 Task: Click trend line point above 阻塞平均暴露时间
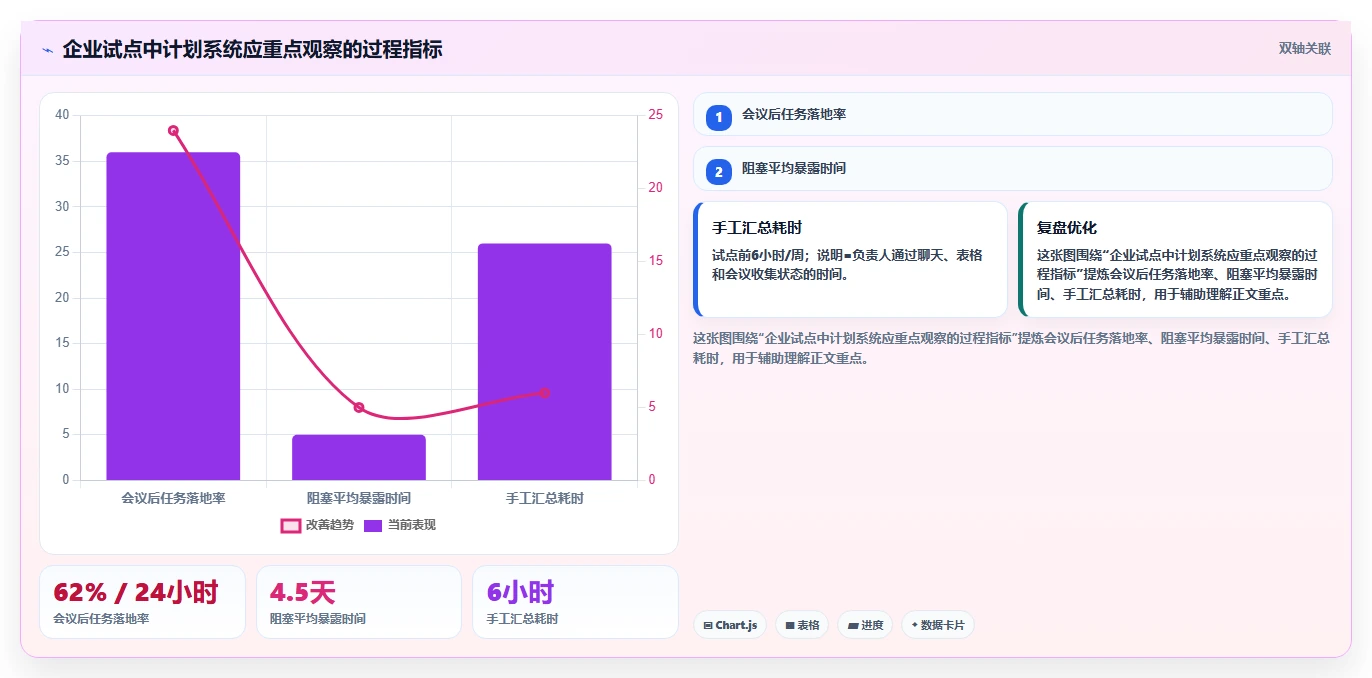(359, 407)
